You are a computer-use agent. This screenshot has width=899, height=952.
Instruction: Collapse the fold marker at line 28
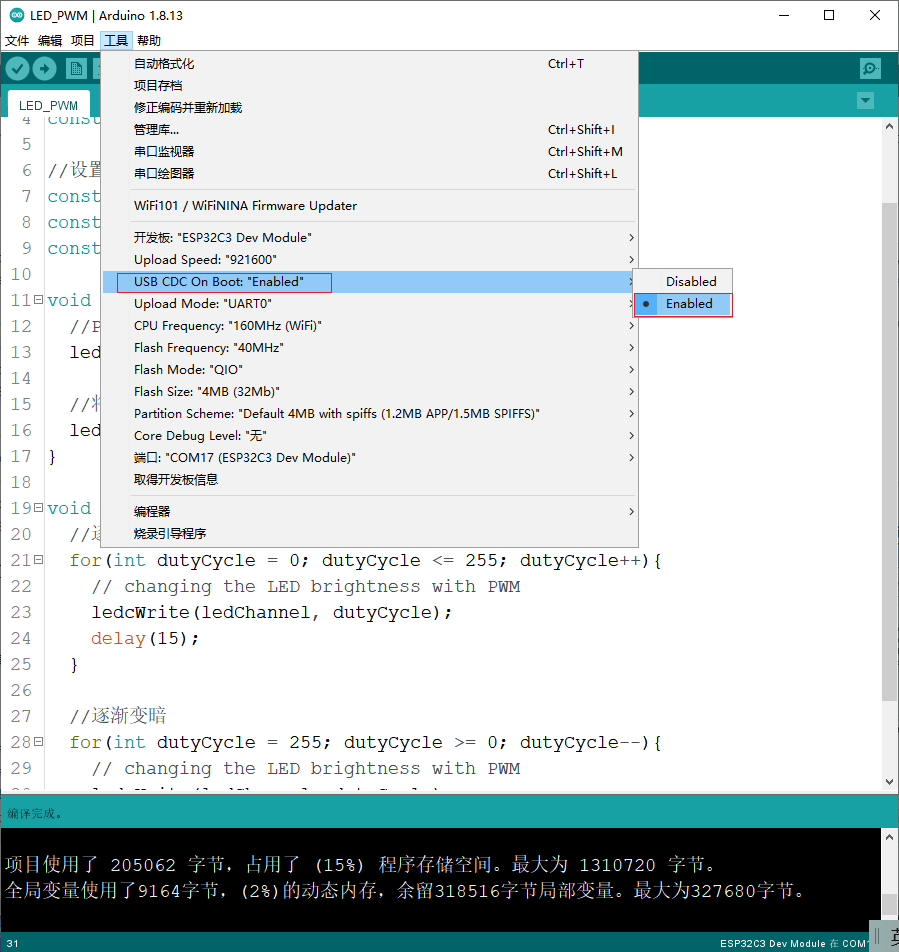pyautogui.click(x=38, y=741)
